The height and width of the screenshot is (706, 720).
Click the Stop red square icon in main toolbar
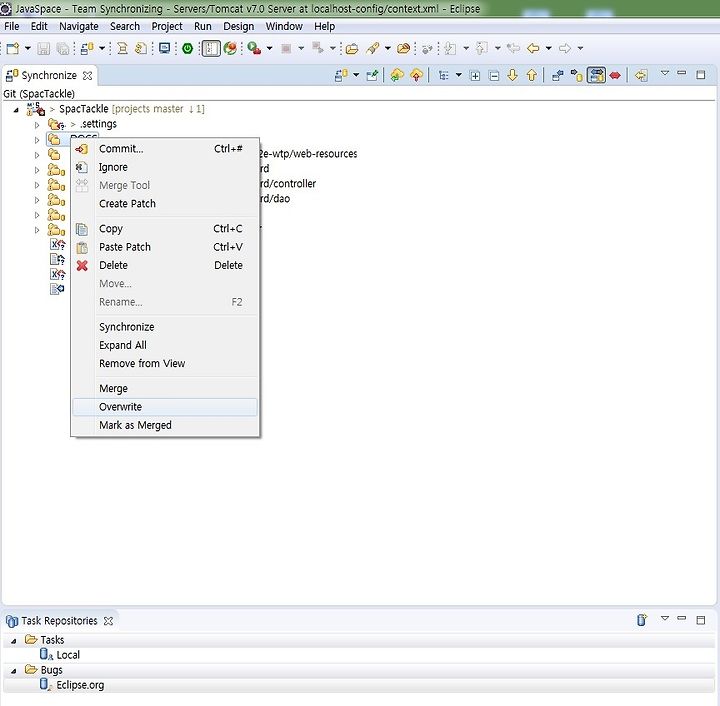click(x=286, y=48)
